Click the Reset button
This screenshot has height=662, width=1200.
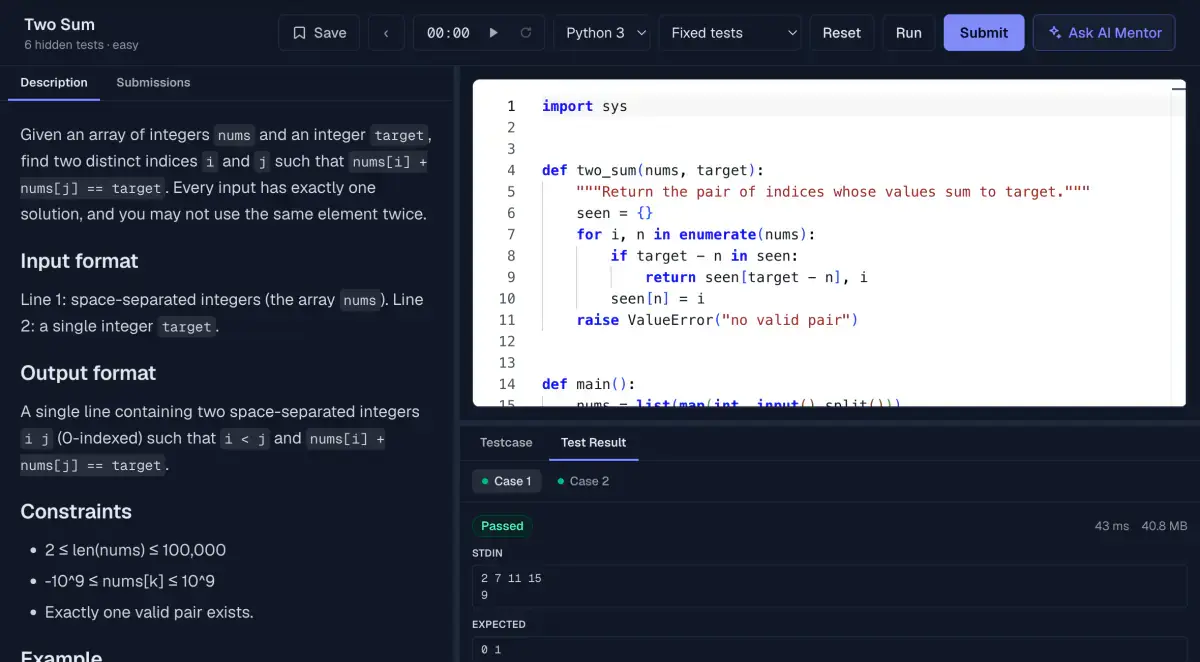click(841, 33)
